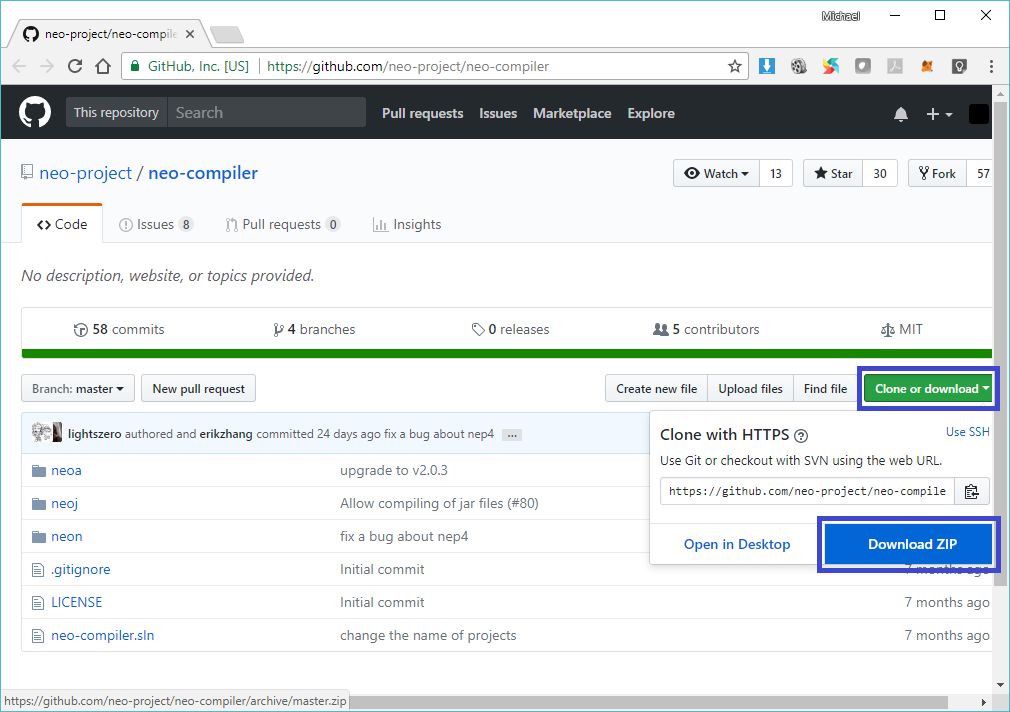Screen dimensions: 1010x712
Task: Open the Insights tab
Action: pos(407,224)
